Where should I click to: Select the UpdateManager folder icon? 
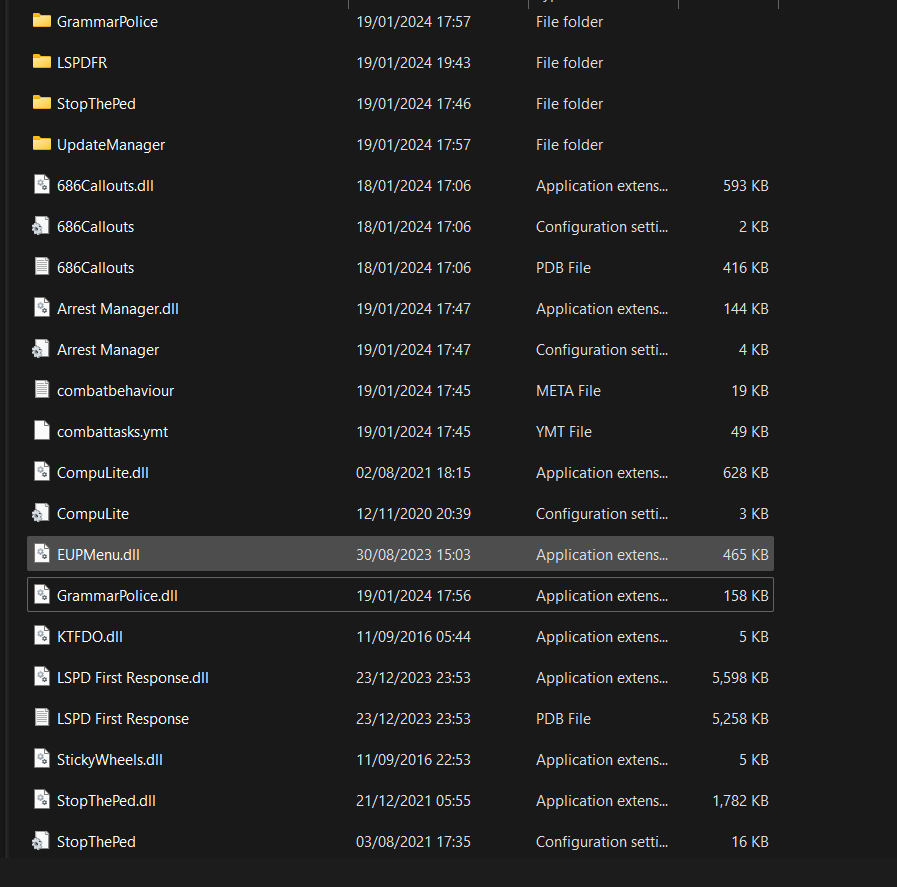(x=41, y=144)
